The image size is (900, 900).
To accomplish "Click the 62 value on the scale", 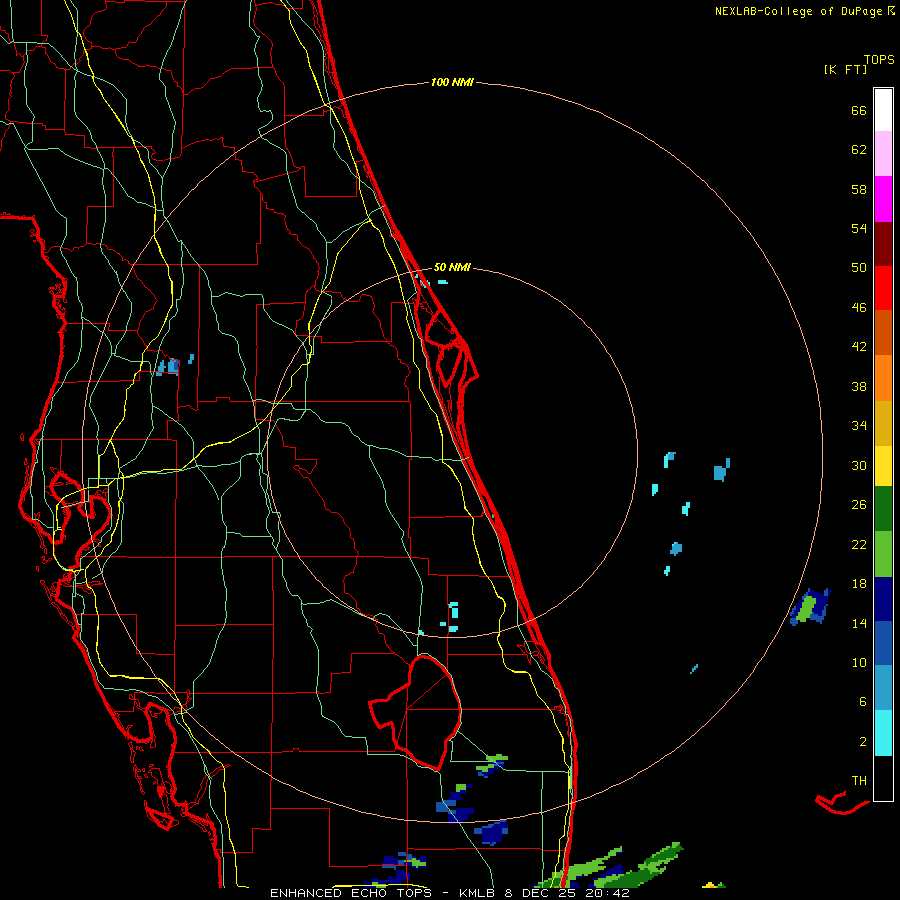I will click(x=859, y=150).
